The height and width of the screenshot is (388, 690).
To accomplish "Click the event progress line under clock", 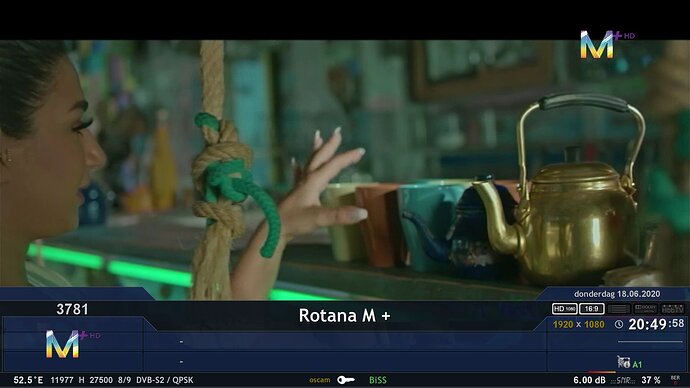I will pos(650,341).
